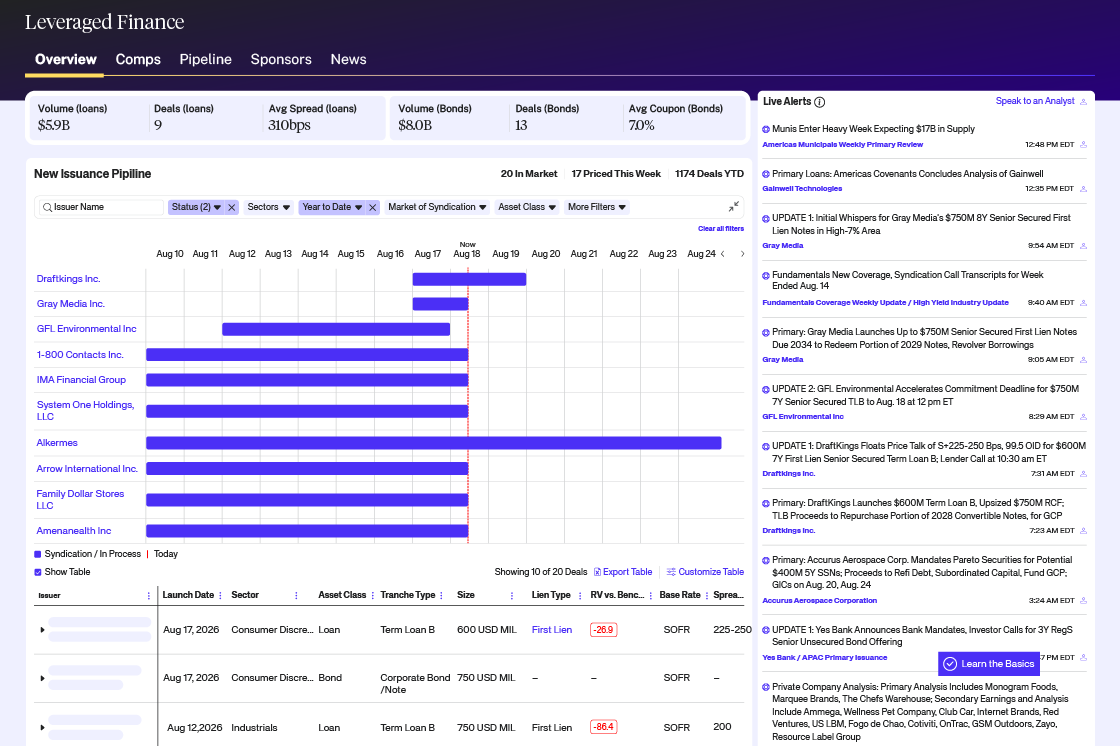Screen dimensions: 1120x746
Task: Click analyst icon on 7:31 AM DraftKings alert
Action: 1083,474
